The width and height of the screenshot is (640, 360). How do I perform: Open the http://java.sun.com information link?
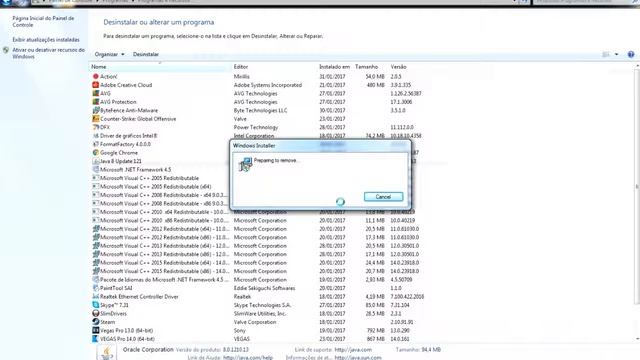coord(358,358)
